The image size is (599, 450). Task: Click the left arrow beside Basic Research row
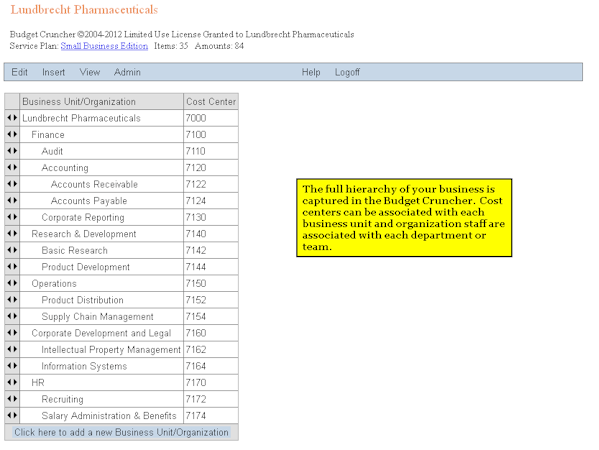point(9,250)
